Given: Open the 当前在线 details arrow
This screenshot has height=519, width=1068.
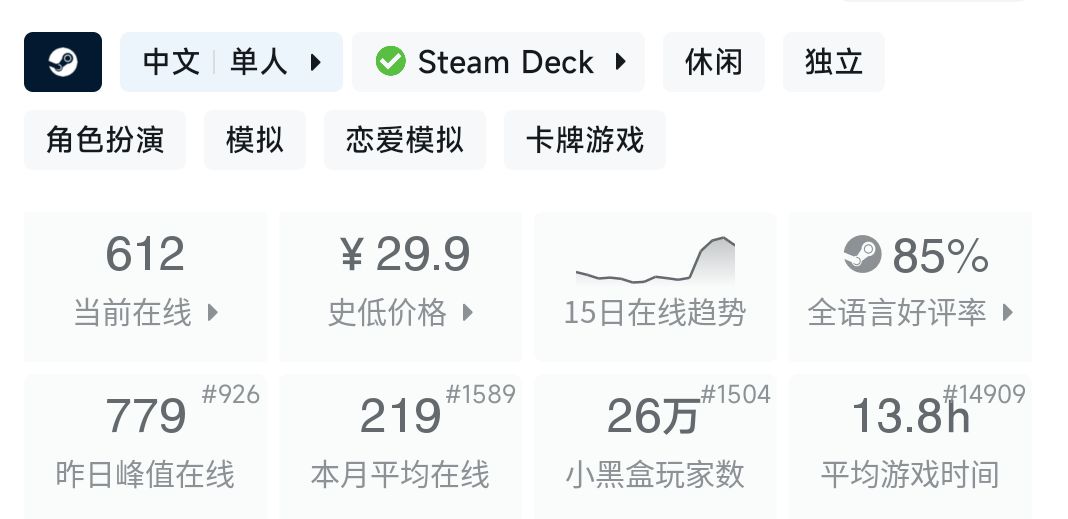Looking at the screenshot, I should point(212,313).
